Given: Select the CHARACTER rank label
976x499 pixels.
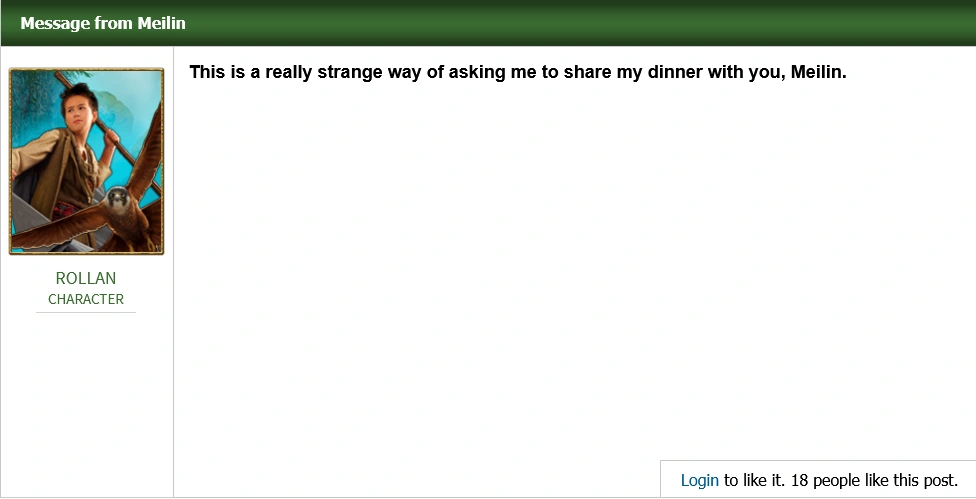Looking at the screenshot, I should [86, 299].
